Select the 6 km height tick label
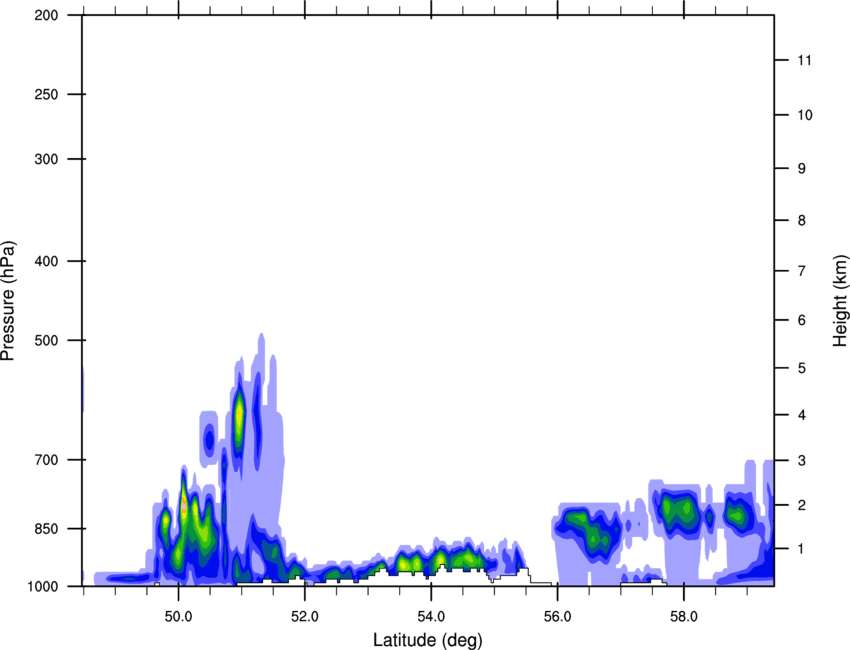The height and width of the screenshot is (650, 850). pos(800,321)
